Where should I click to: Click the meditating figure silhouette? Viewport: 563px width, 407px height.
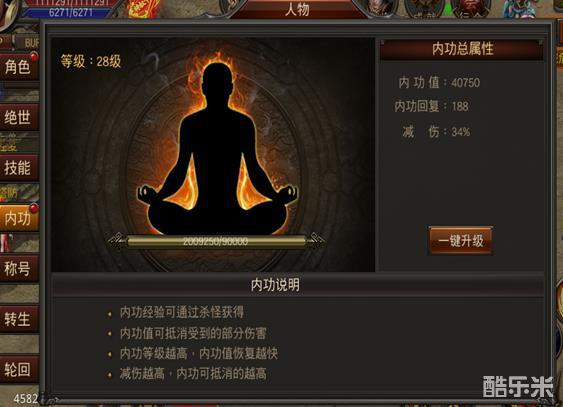[x=217, y=151]
